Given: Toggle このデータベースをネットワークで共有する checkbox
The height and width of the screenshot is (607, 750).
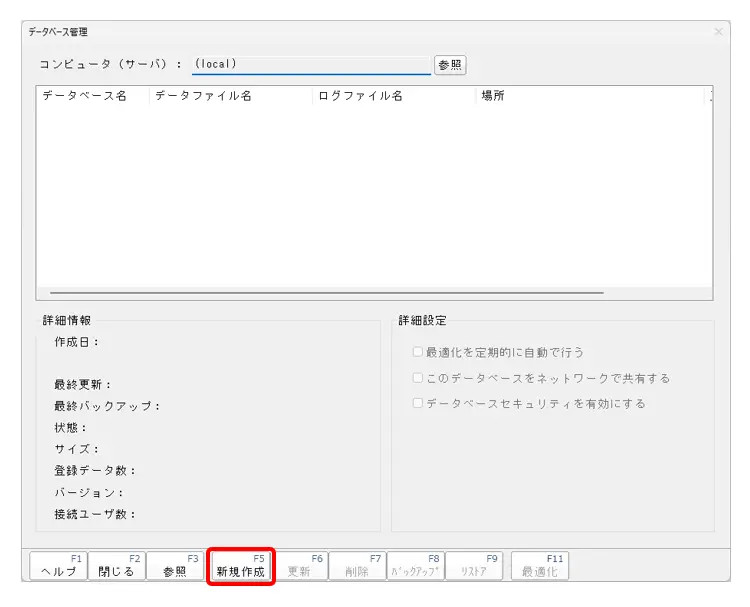Looking at the screenshot, I should point(418,378).
